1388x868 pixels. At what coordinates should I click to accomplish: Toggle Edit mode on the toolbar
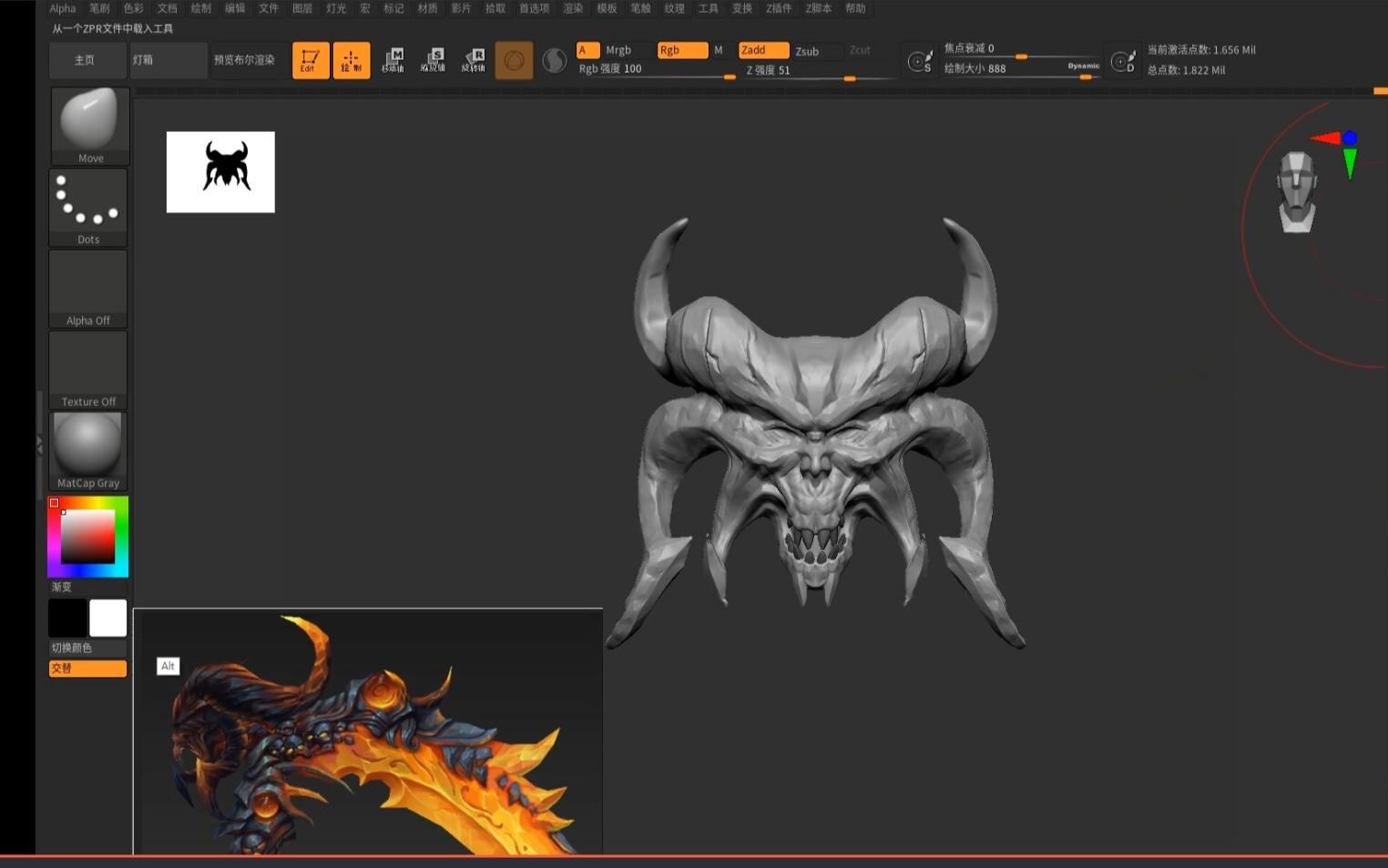(x=310, y=60)
